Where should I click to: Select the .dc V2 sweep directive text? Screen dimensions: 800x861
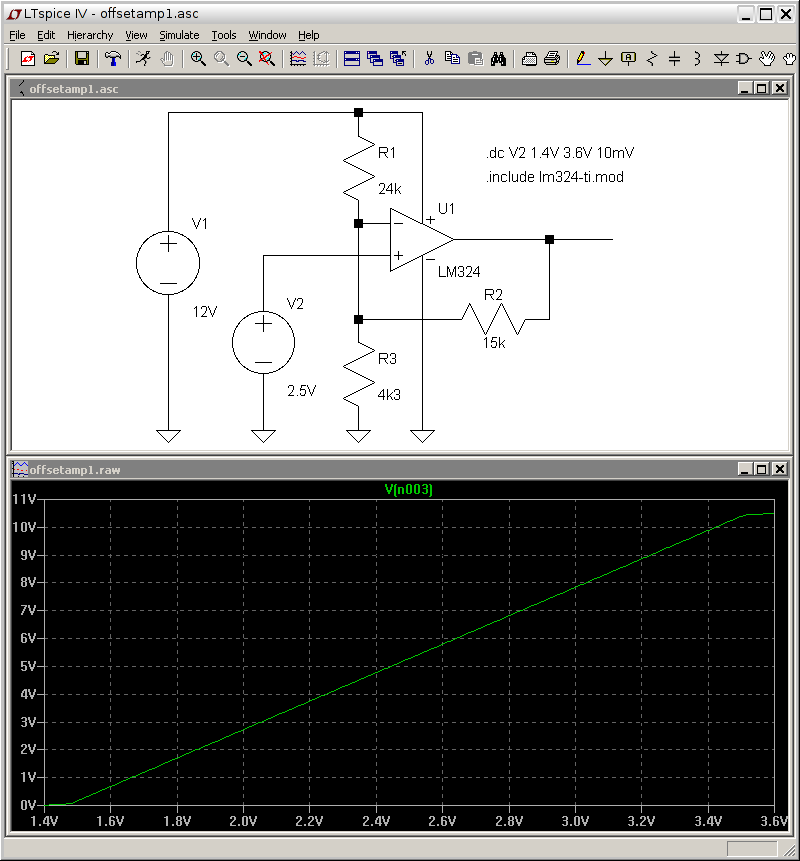(560, 153)
